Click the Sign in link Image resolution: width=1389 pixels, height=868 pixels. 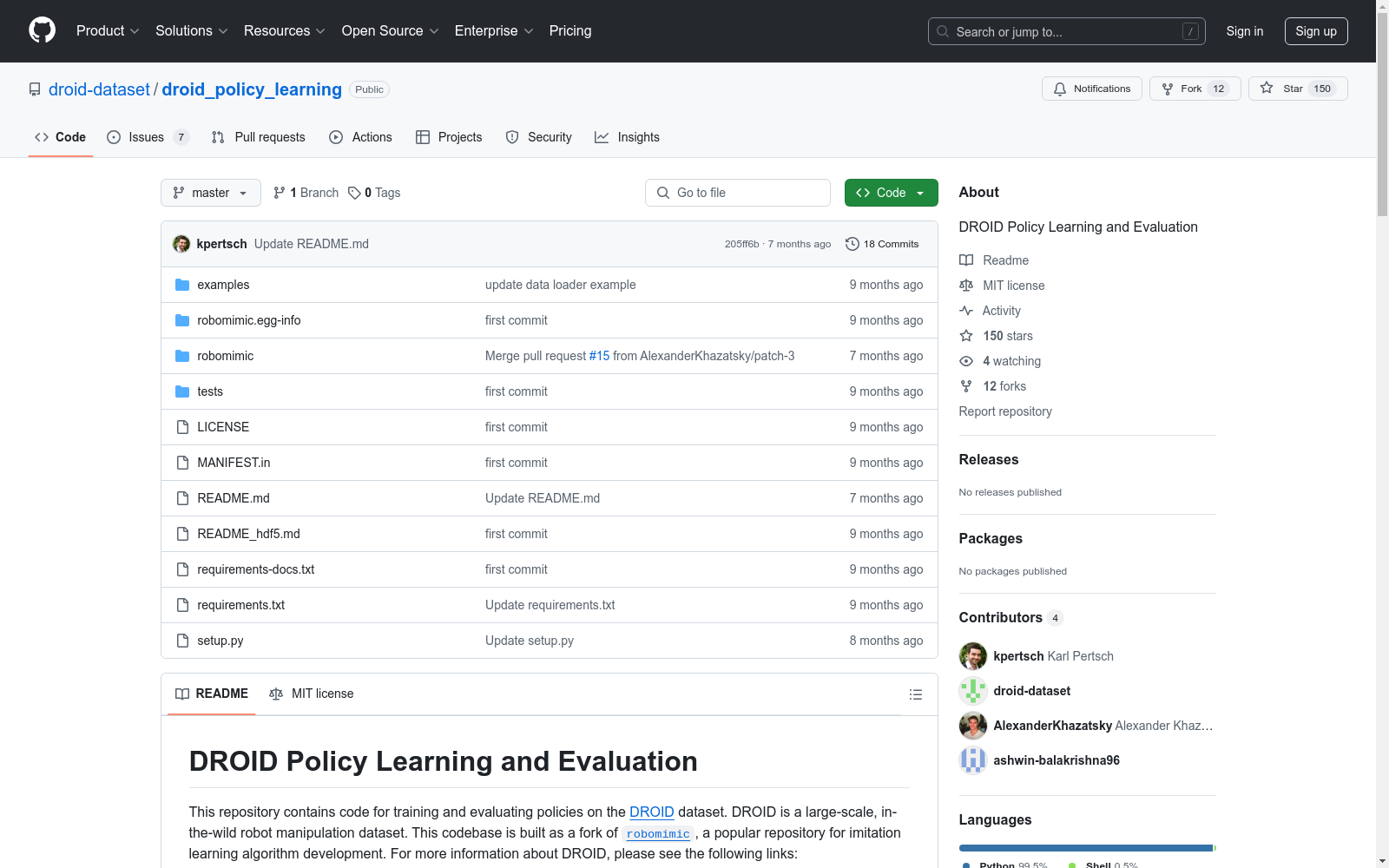point(1244,31)
